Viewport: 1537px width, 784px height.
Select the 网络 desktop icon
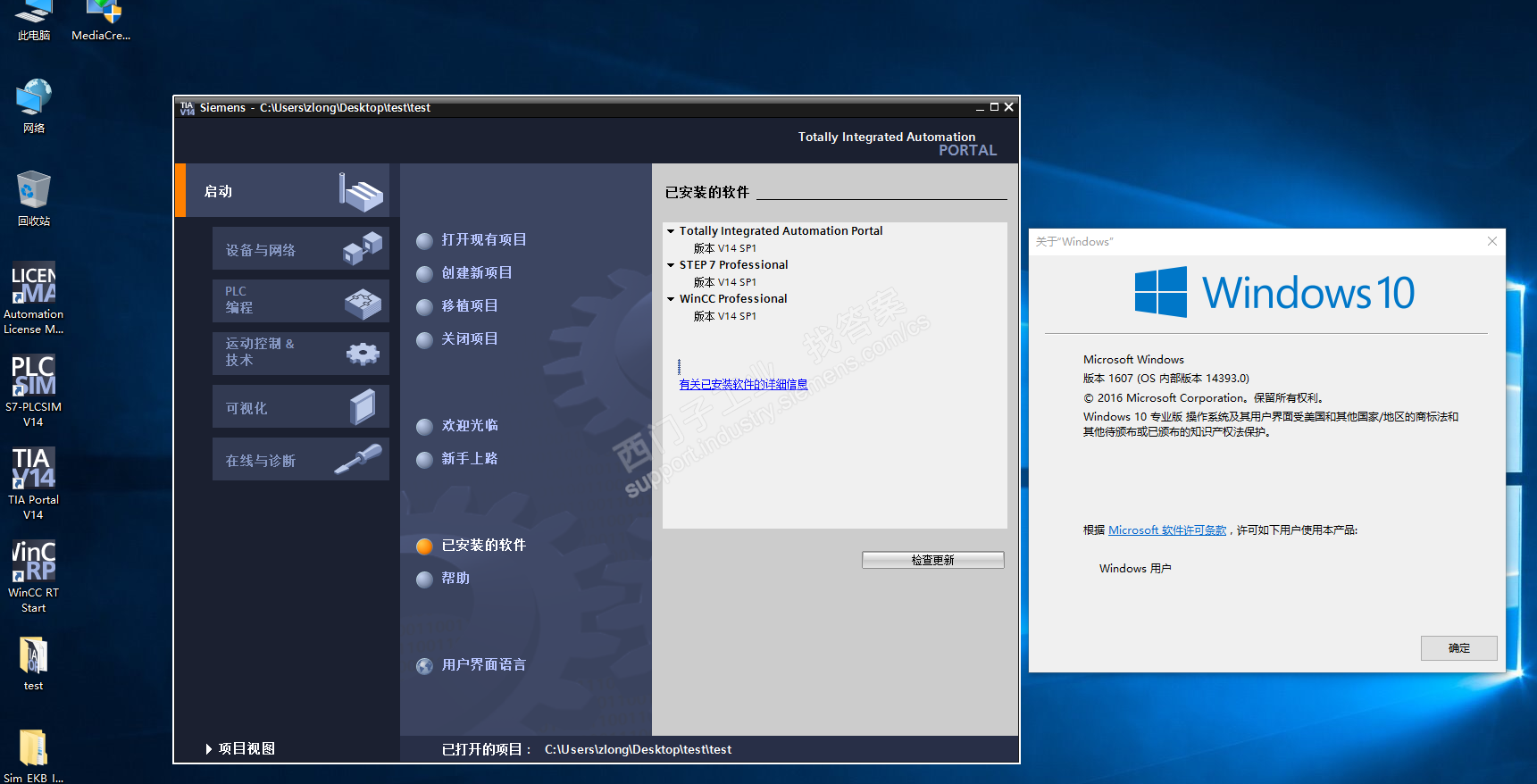click(x=34, y=106)
